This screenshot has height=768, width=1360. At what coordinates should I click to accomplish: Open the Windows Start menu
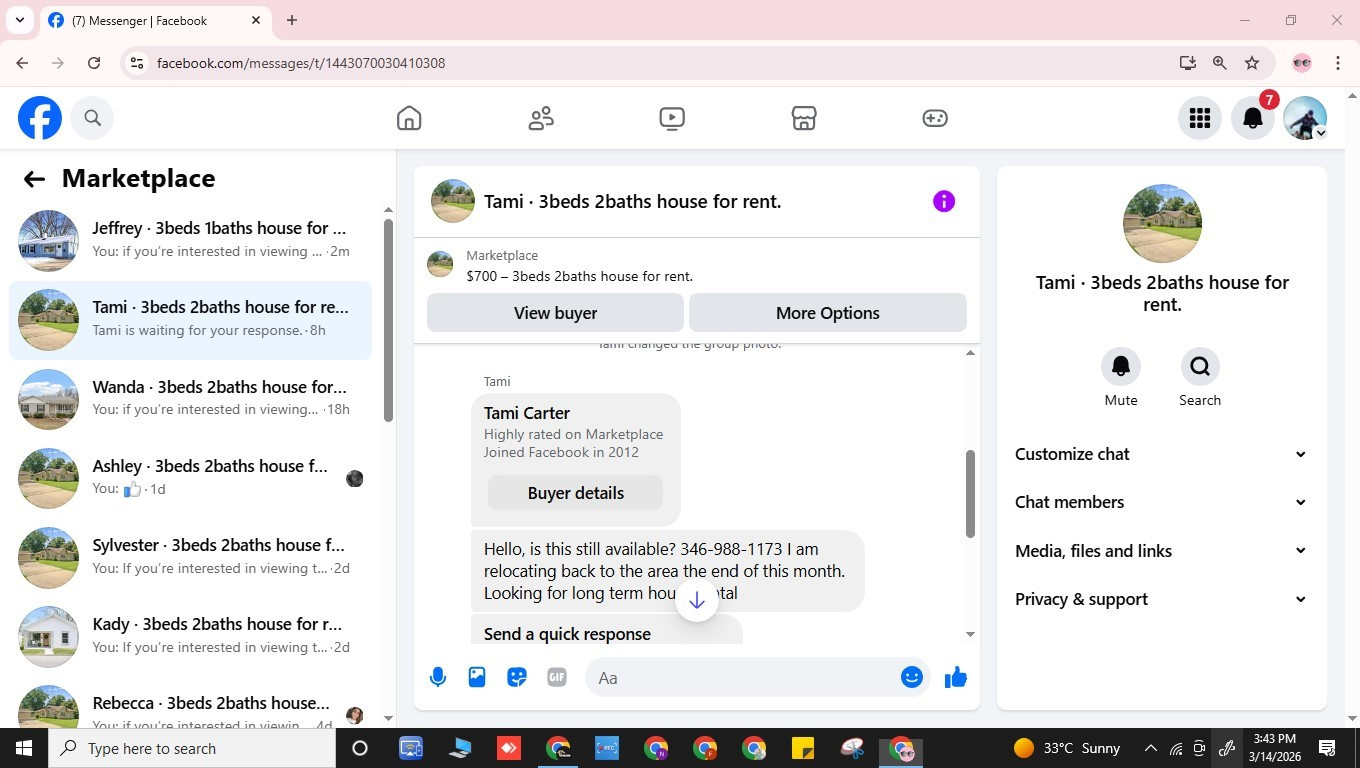(24, 748)
